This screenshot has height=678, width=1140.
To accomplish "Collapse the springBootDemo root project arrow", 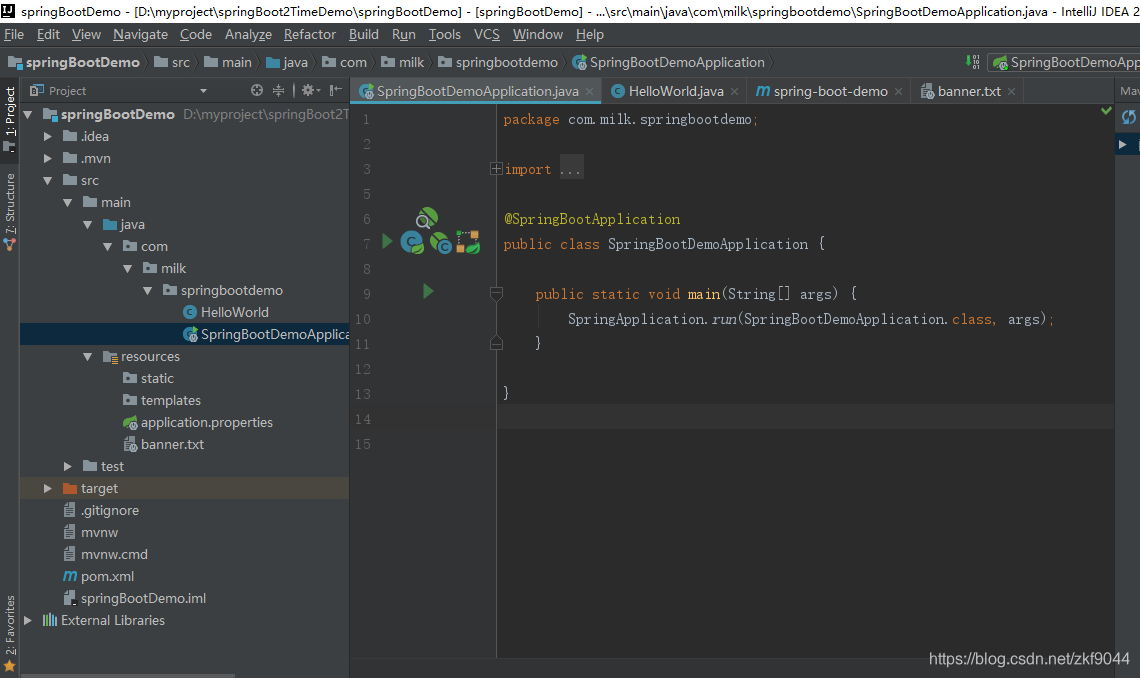I will pyautogui.click(x=28, y=115).
